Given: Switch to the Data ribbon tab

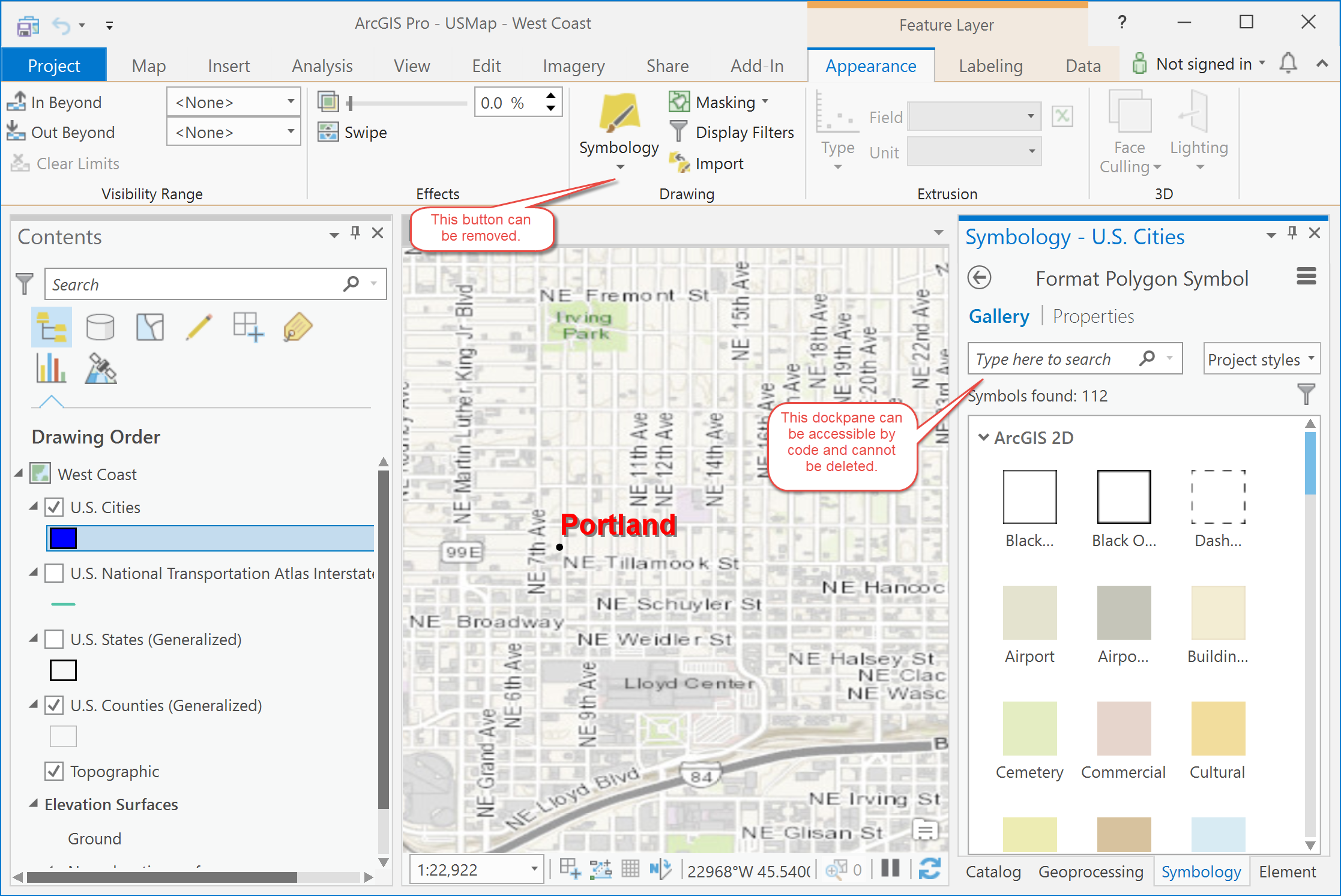Looking at the screenshot, I should [1083, 65].
